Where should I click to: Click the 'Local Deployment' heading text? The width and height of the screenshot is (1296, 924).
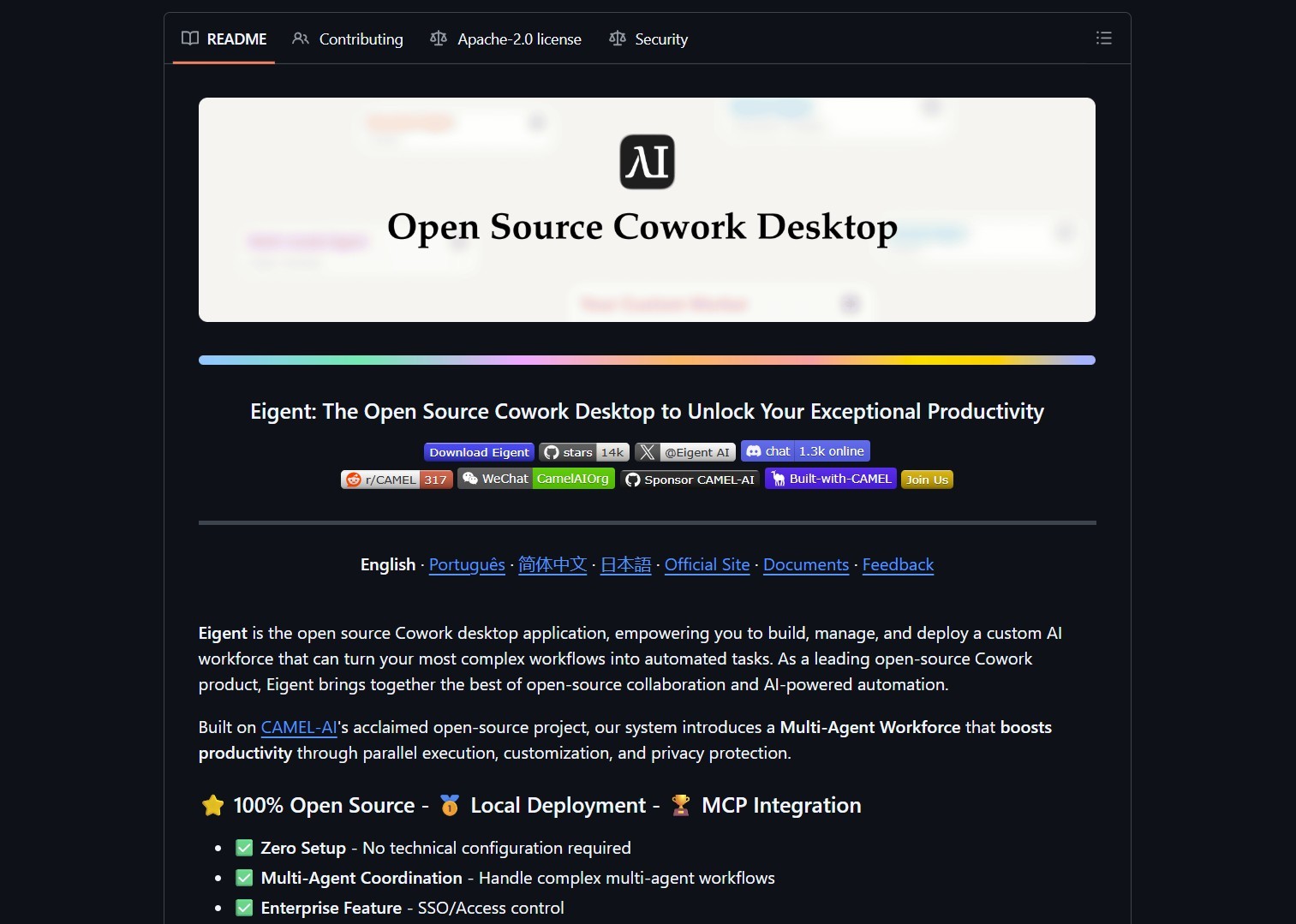click(558, 806)
